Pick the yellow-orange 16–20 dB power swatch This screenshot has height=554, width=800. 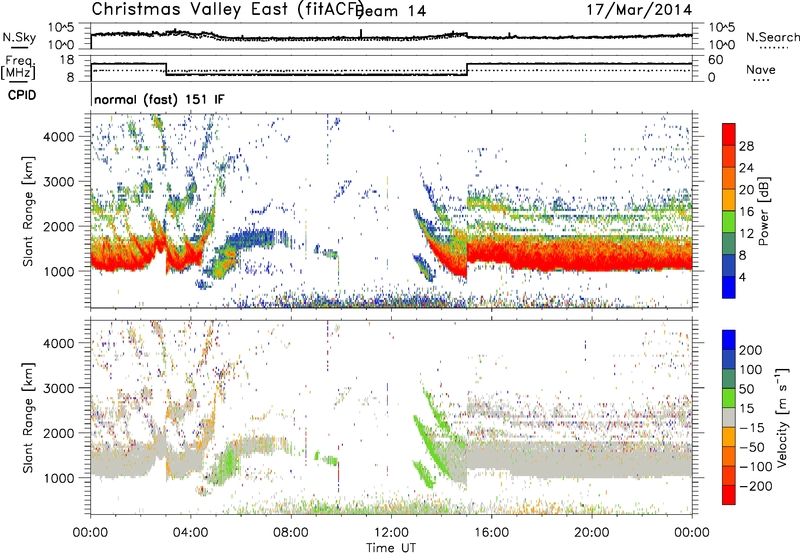729,200
